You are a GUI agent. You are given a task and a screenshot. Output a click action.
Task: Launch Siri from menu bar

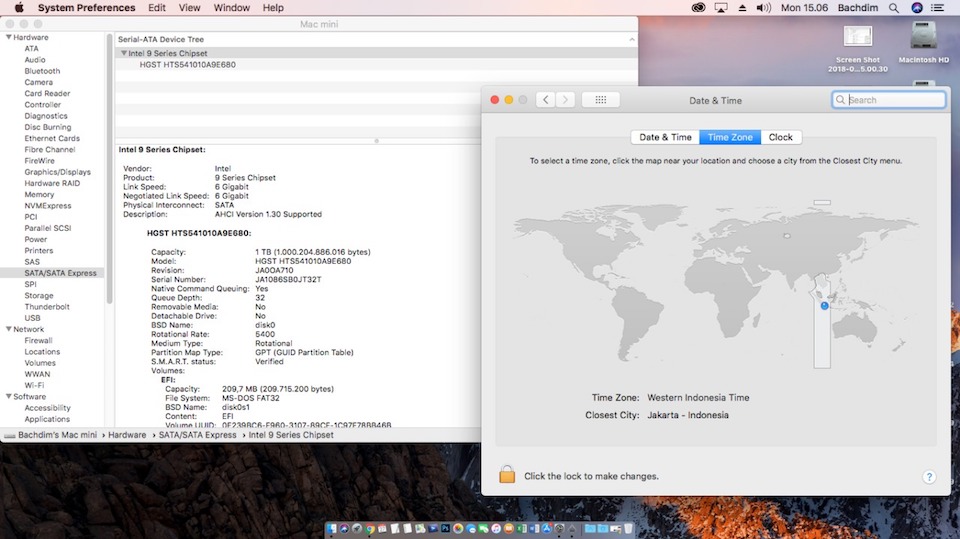(917, 7)
